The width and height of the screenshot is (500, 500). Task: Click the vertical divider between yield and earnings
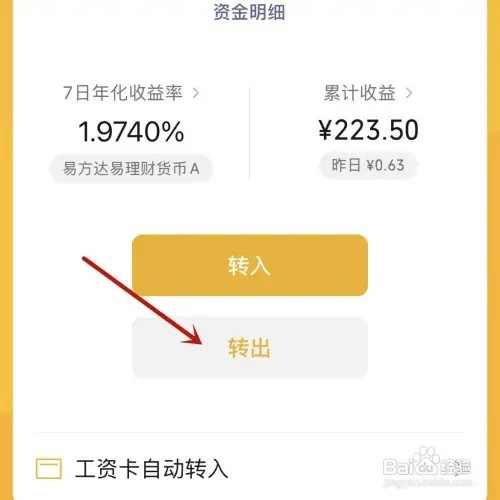pyautogui.click(x=249, y=133)
